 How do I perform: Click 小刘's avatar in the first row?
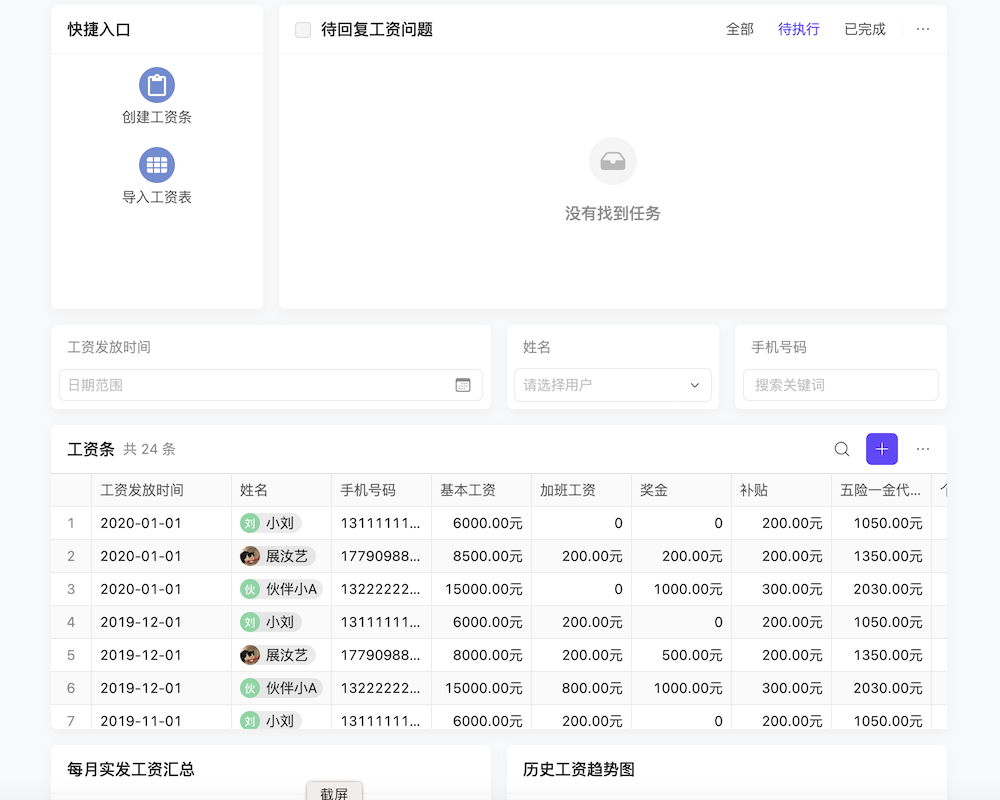click(249, 523)
